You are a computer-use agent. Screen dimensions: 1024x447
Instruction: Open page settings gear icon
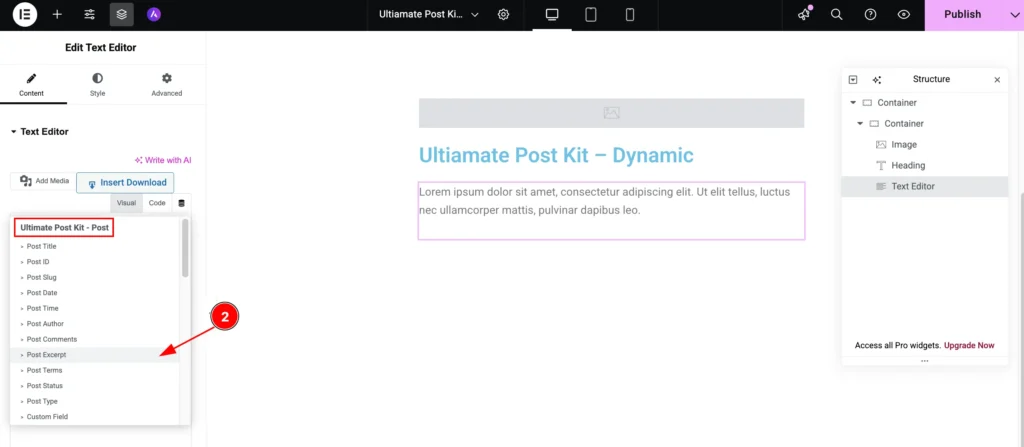[503, 15]
